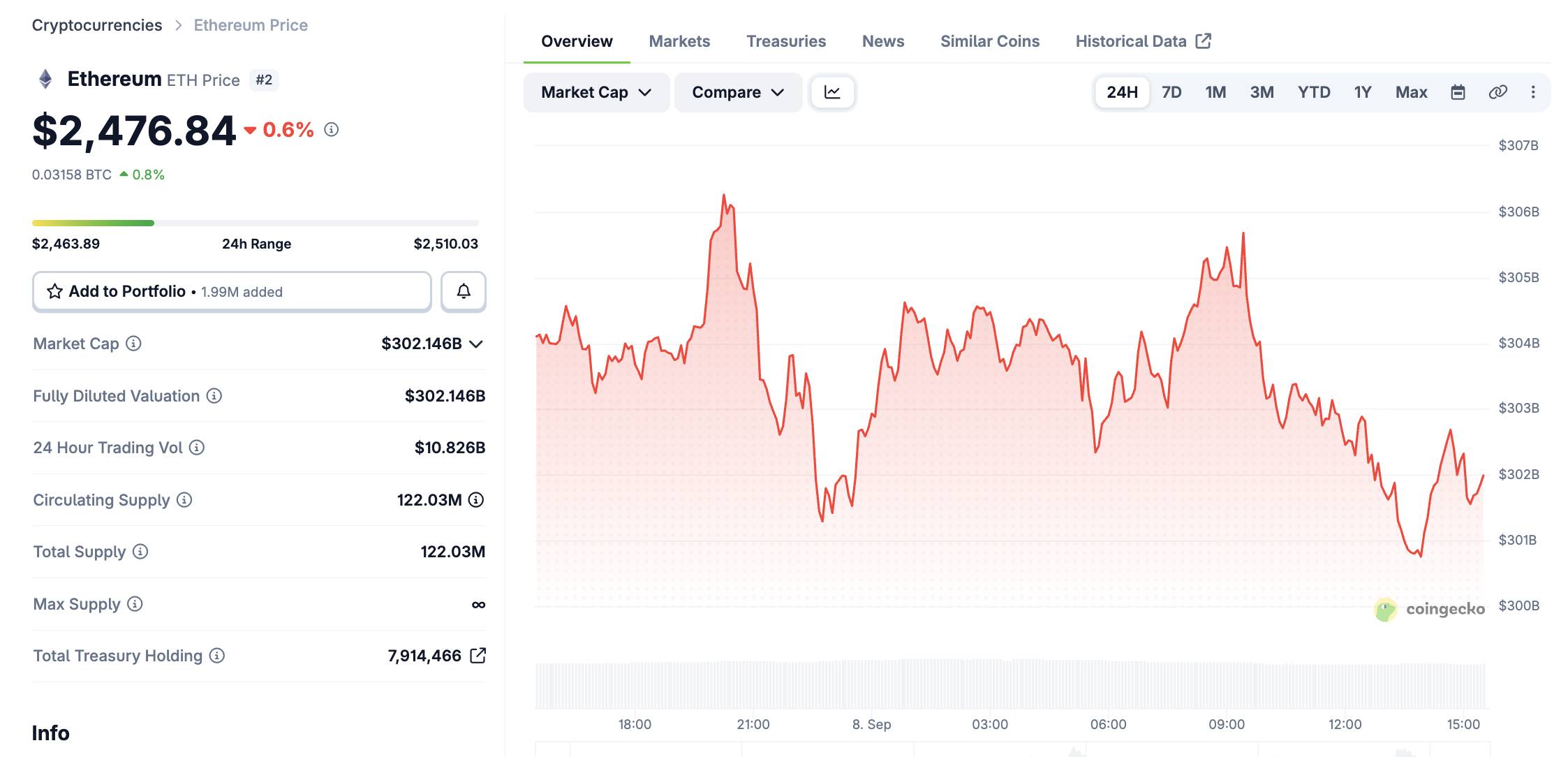Select the 7D time range
The image size is (1568, 757).
1171,92
